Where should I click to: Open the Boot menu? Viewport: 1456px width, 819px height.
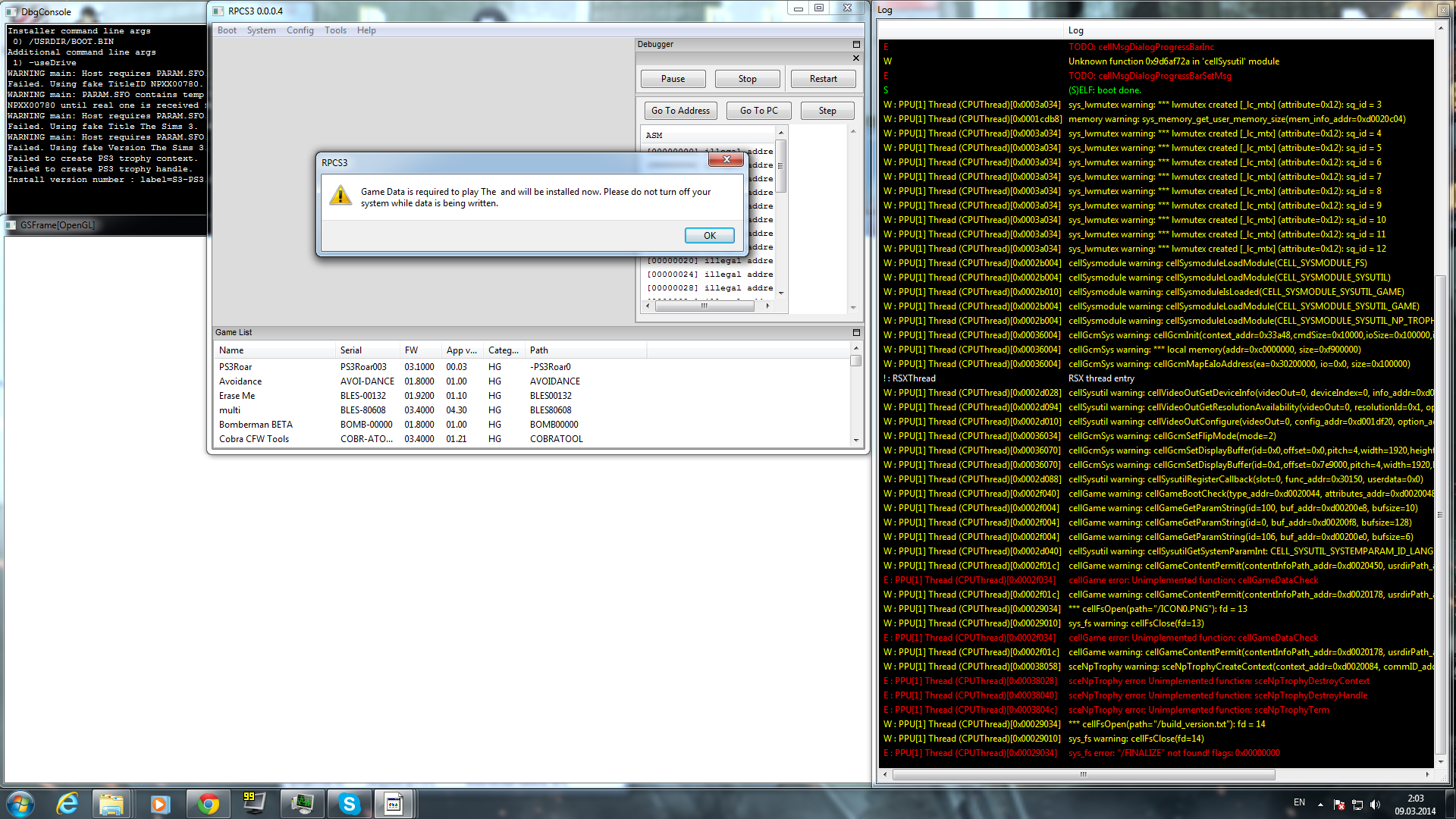pyautogui.click(x=227, y=30)
